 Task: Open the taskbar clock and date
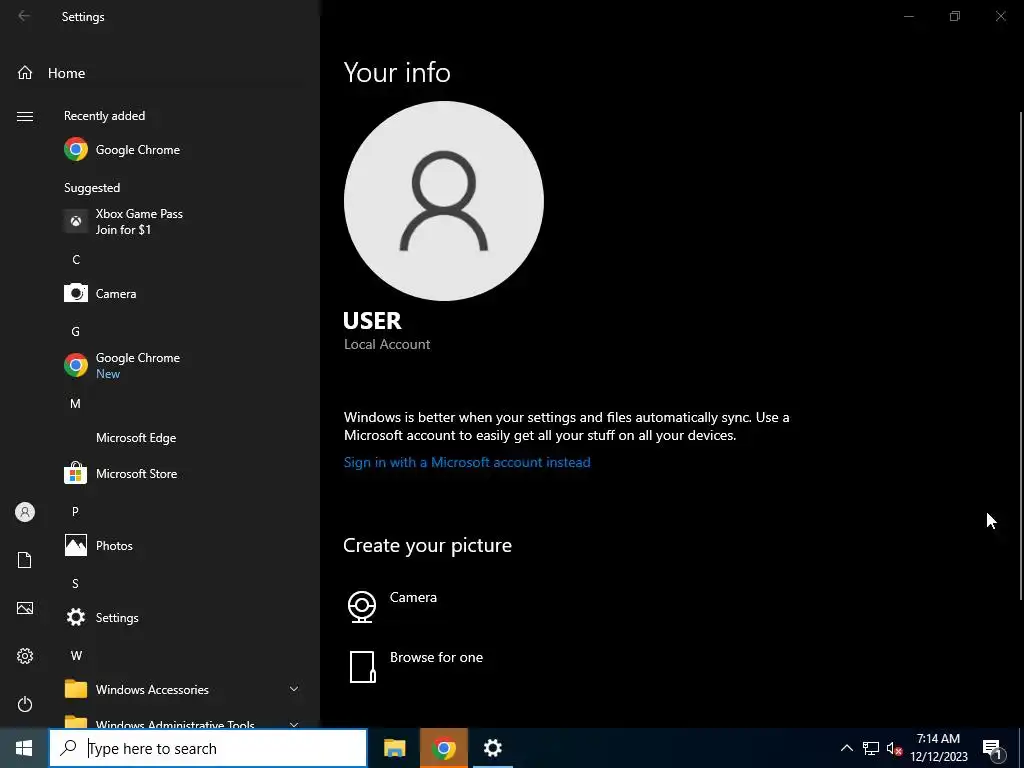coord(938,748)
